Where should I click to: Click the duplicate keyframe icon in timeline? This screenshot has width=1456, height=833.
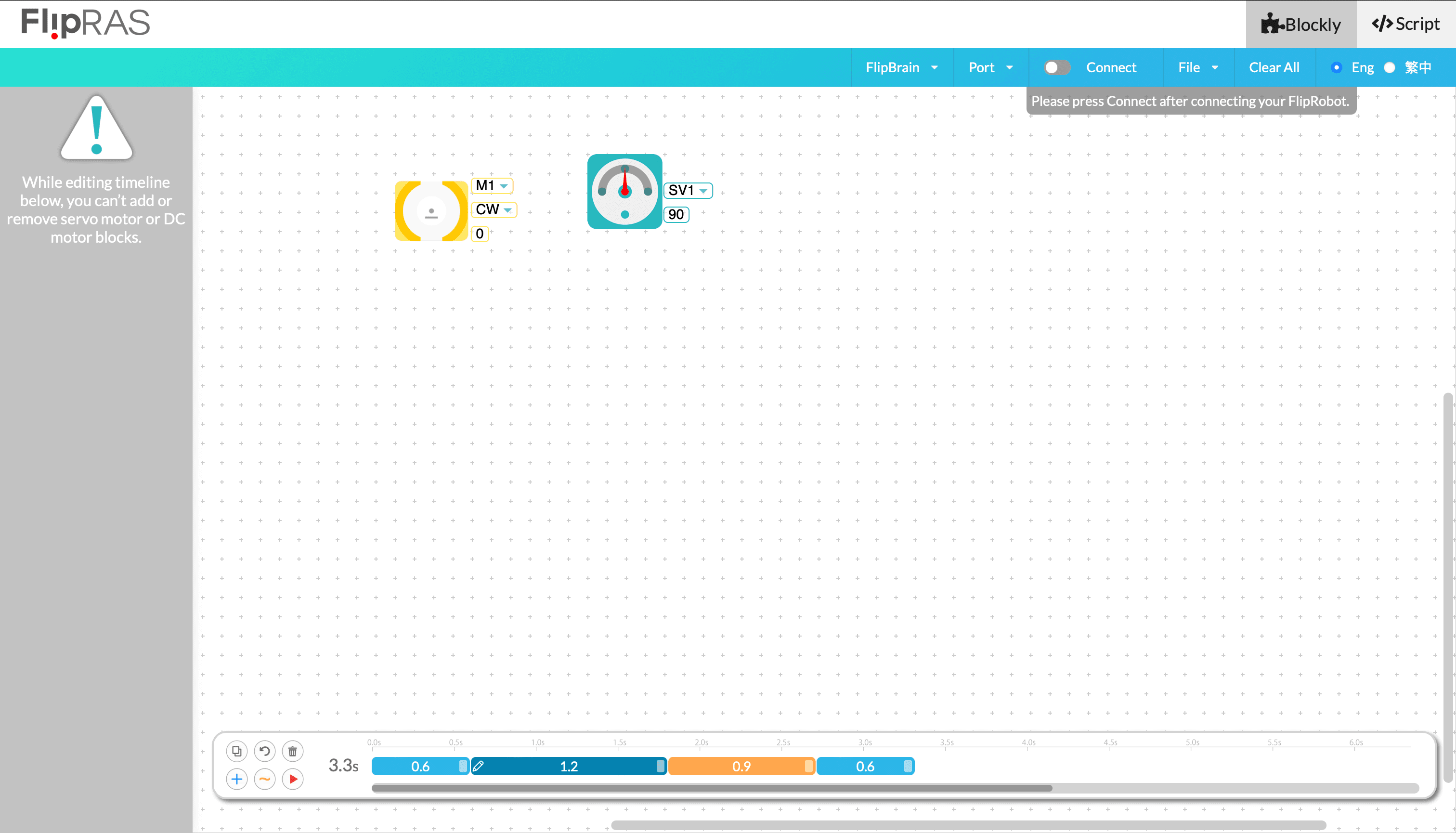(237, 751)
